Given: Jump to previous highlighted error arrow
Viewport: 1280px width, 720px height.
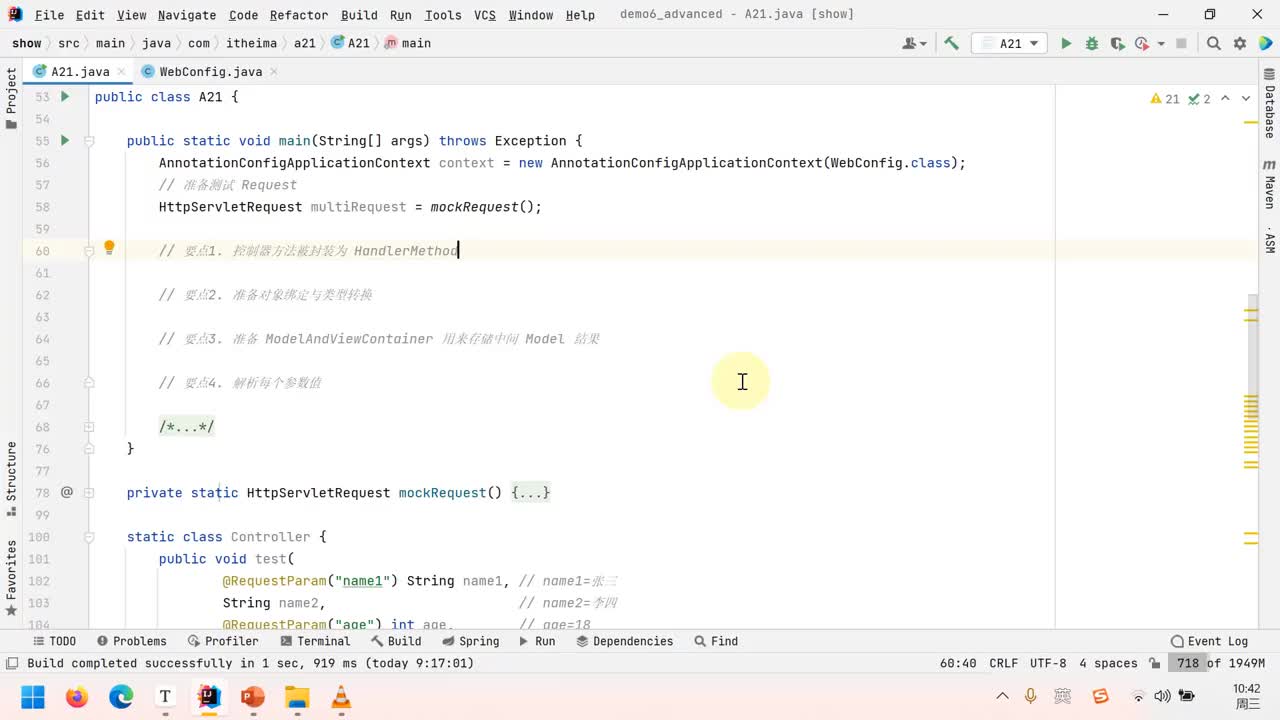Looking at the screenshot, I should click(1227, 99).
